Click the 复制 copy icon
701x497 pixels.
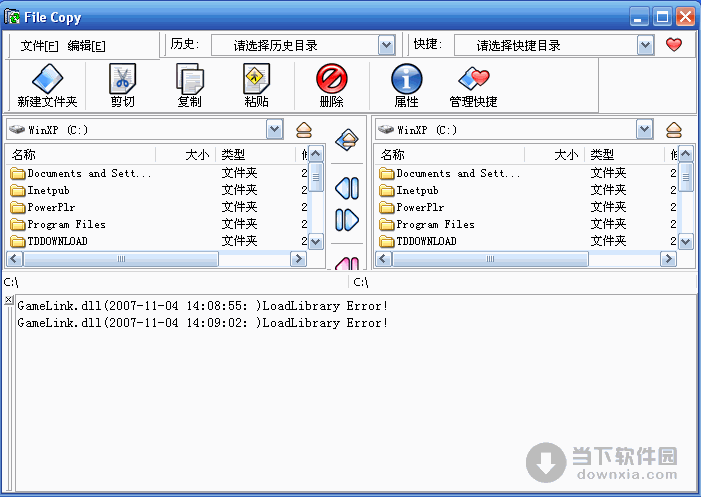point(190,78)
